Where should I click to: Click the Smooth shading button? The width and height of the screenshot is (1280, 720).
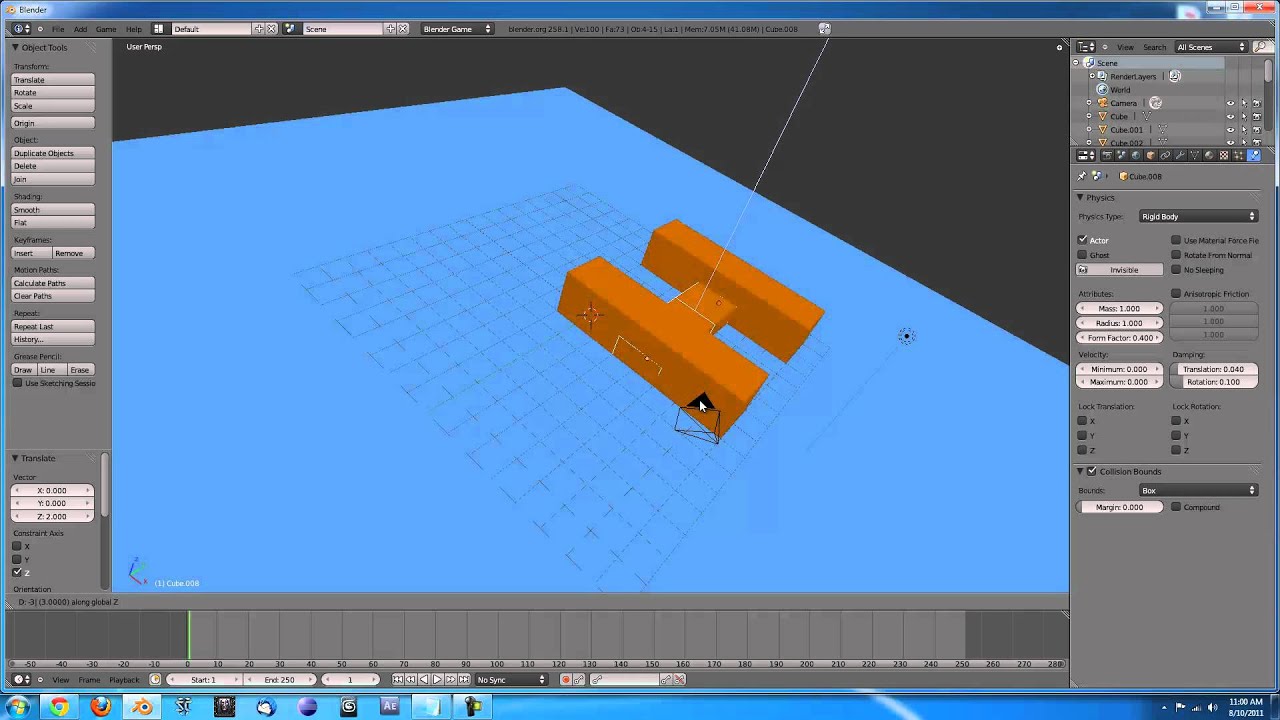pos(53,210)
